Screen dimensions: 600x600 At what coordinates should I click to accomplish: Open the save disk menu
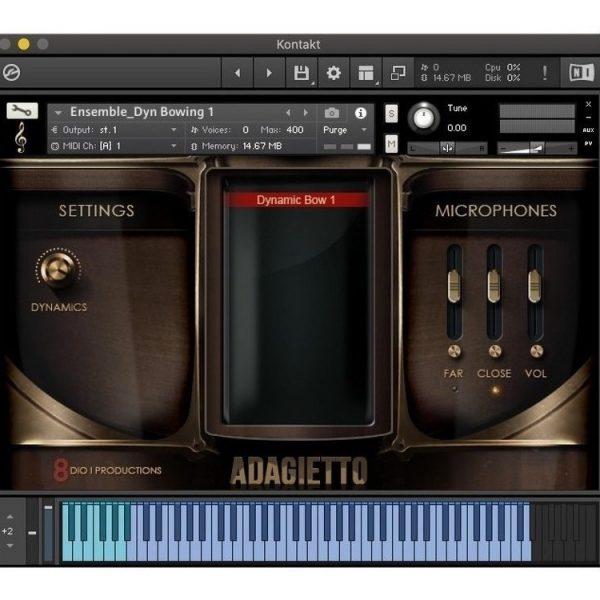click(x=302, y=73)
